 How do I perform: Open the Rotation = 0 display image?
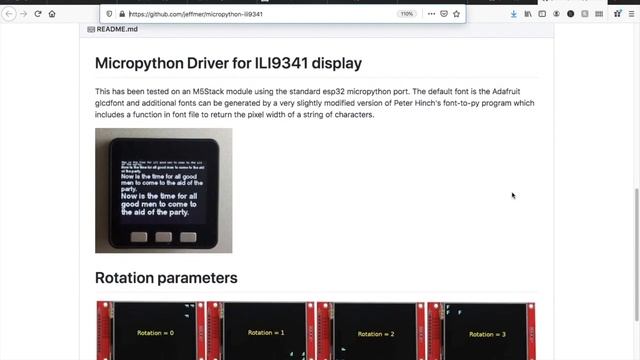(151, 331)
